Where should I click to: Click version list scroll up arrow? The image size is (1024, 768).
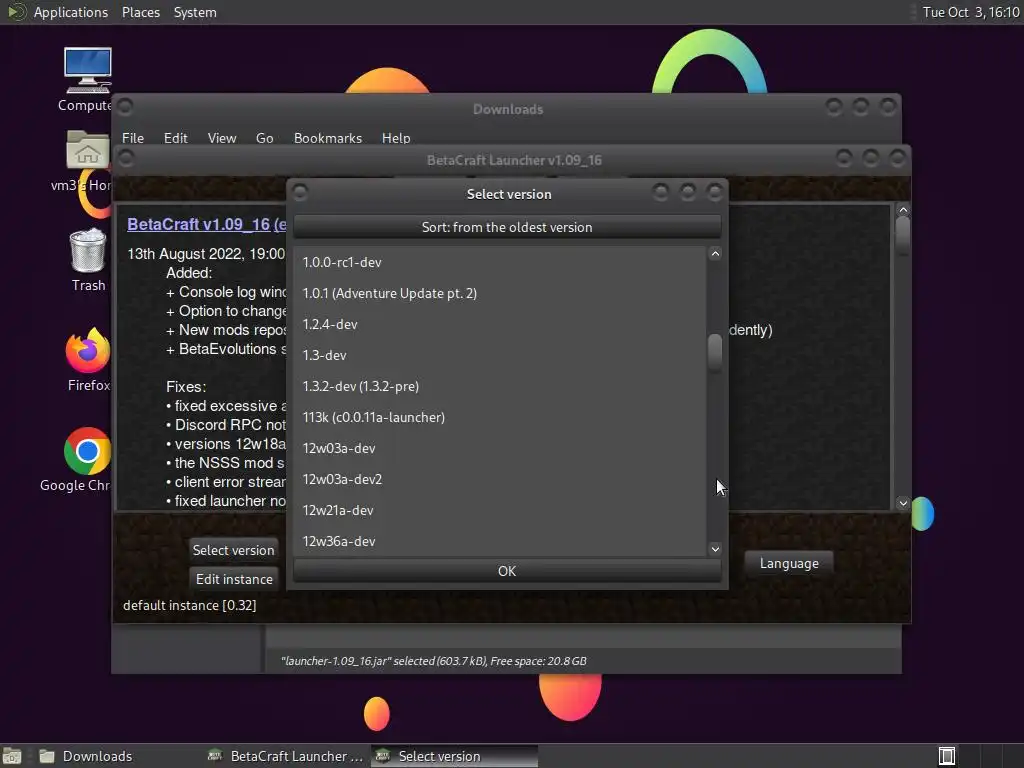click(x=715, y=254)
